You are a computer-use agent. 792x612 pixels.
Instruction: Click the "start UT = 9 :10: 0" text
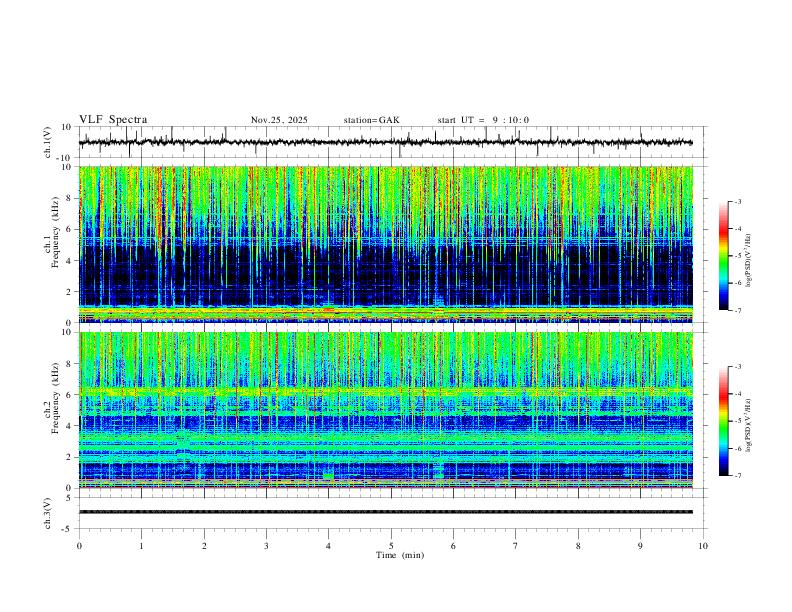point(483,120)
